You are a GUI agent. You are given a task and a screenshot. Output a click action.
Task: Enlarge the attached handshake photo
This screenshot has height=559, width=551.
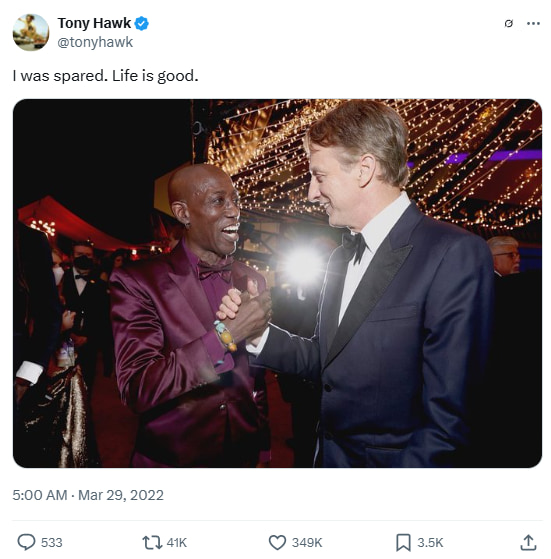point(277,283)
